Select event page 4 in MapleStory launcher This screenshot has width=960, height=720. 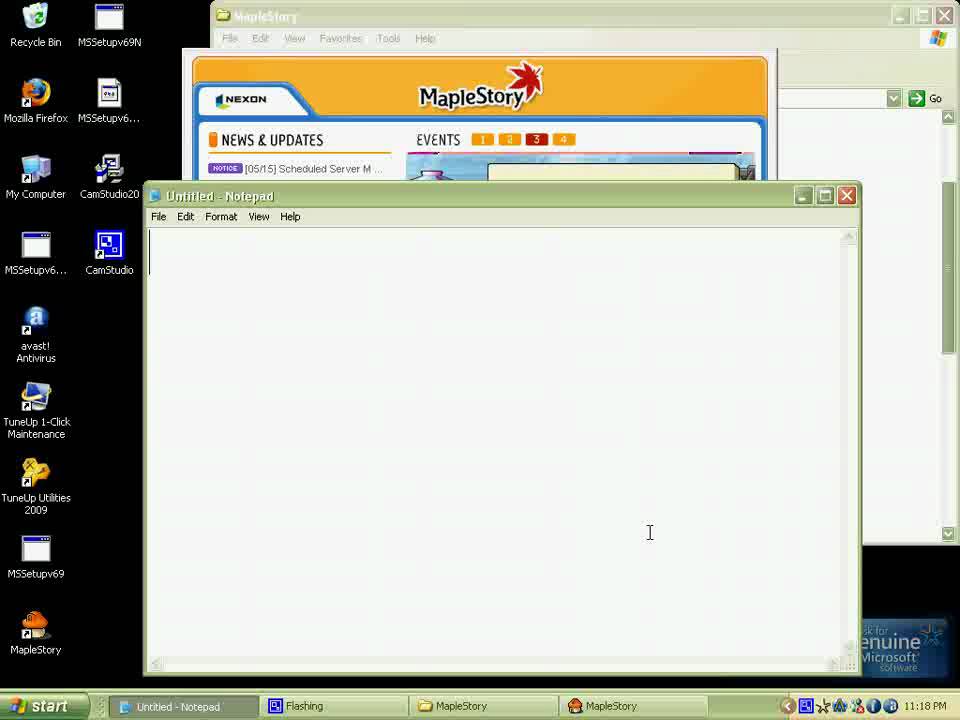pyautogui.click(x=564, y=140)
